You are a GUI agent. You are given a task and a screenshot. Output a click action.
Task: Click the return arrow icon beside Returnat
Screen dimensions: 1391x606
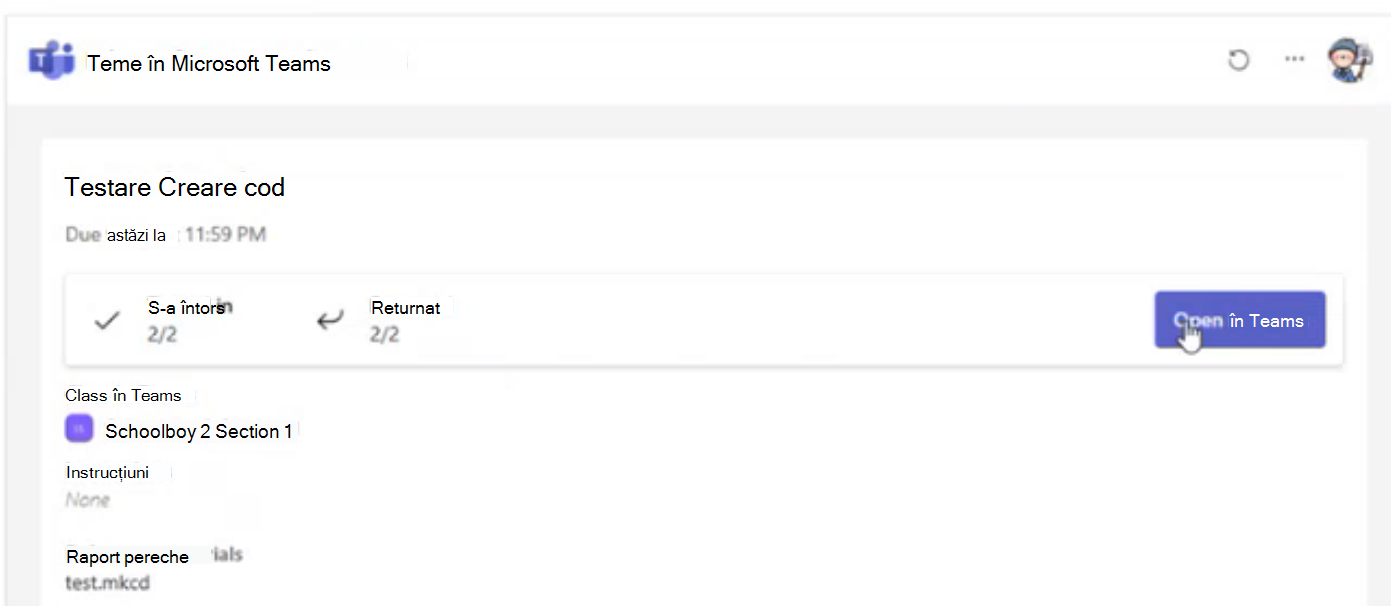coord(330,321)
